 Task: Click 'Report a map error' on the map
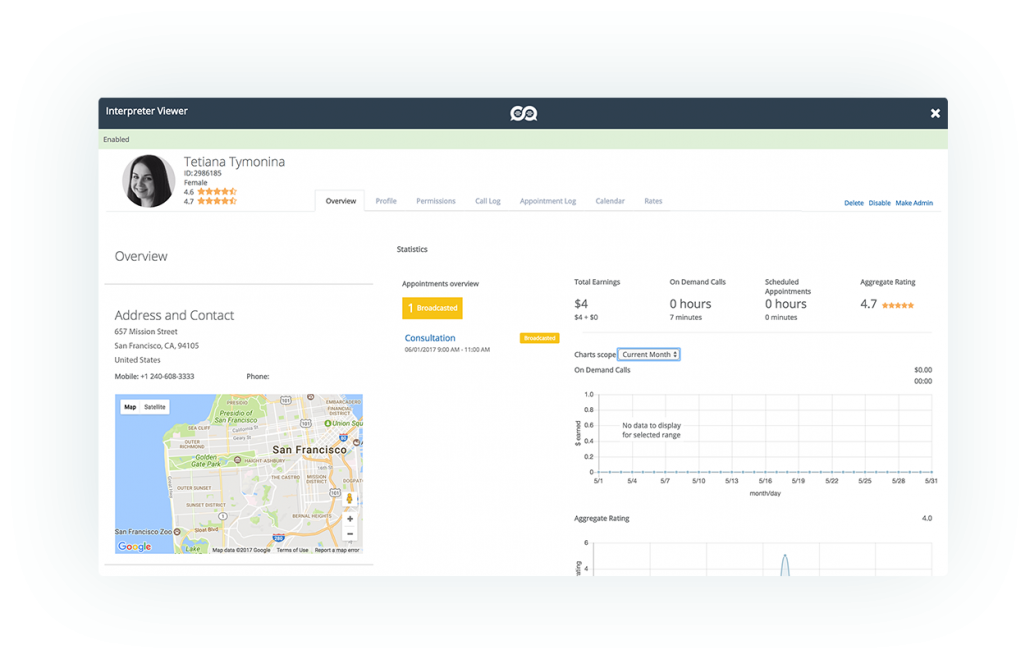(x=339, y=550)
